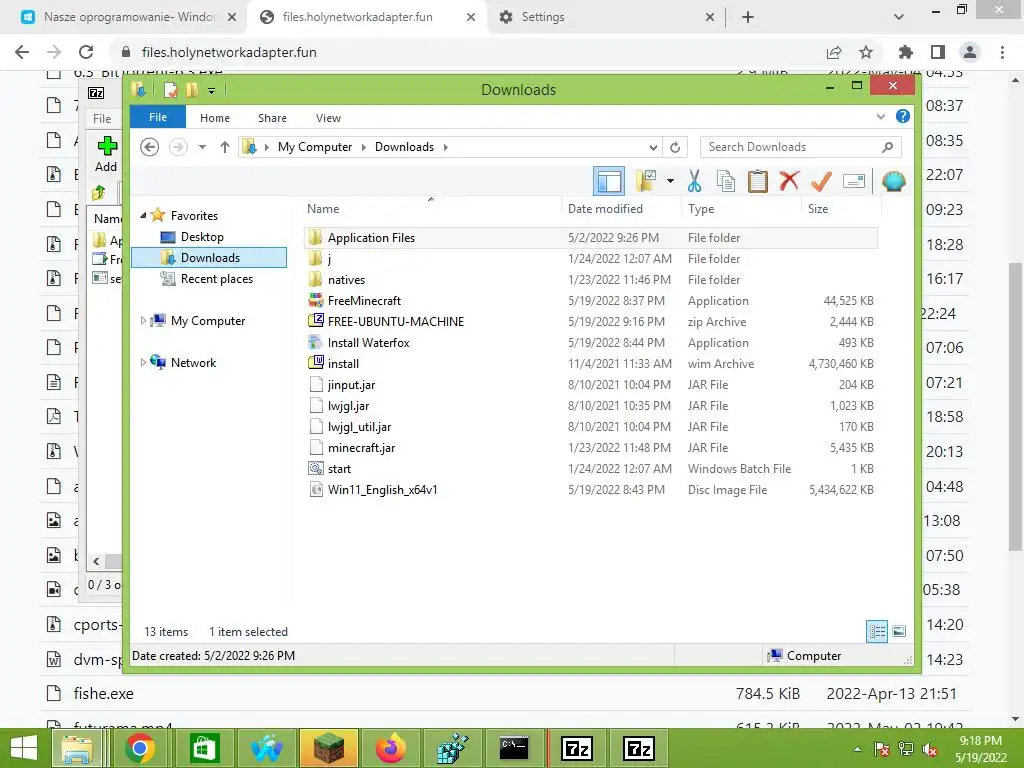Open the Customize Quick Access Toolbar dropdown
The height and width of the screenshot is (768, 1024).
click(212, 91)
